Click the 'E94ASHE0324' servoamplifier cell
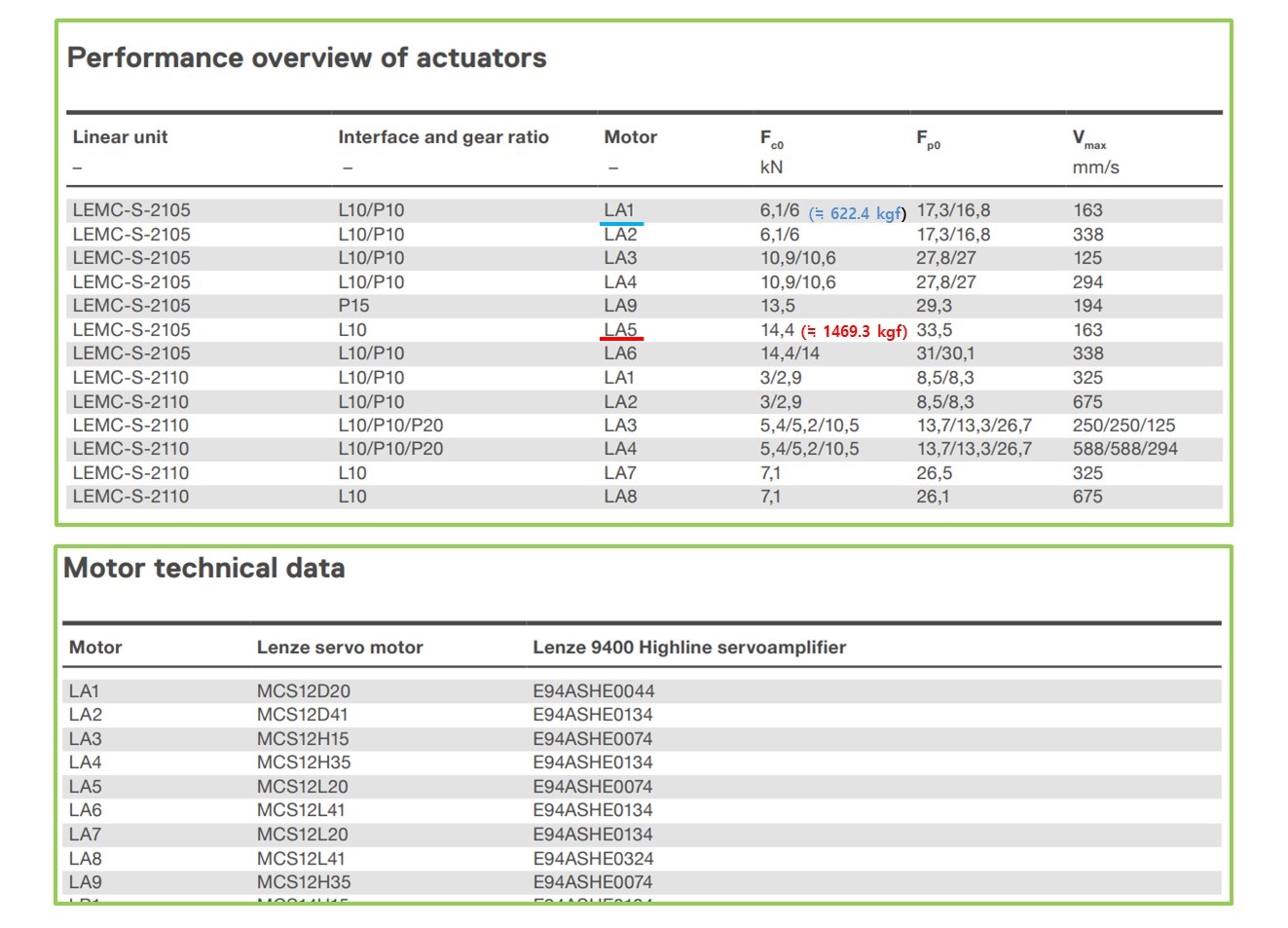 593,859
